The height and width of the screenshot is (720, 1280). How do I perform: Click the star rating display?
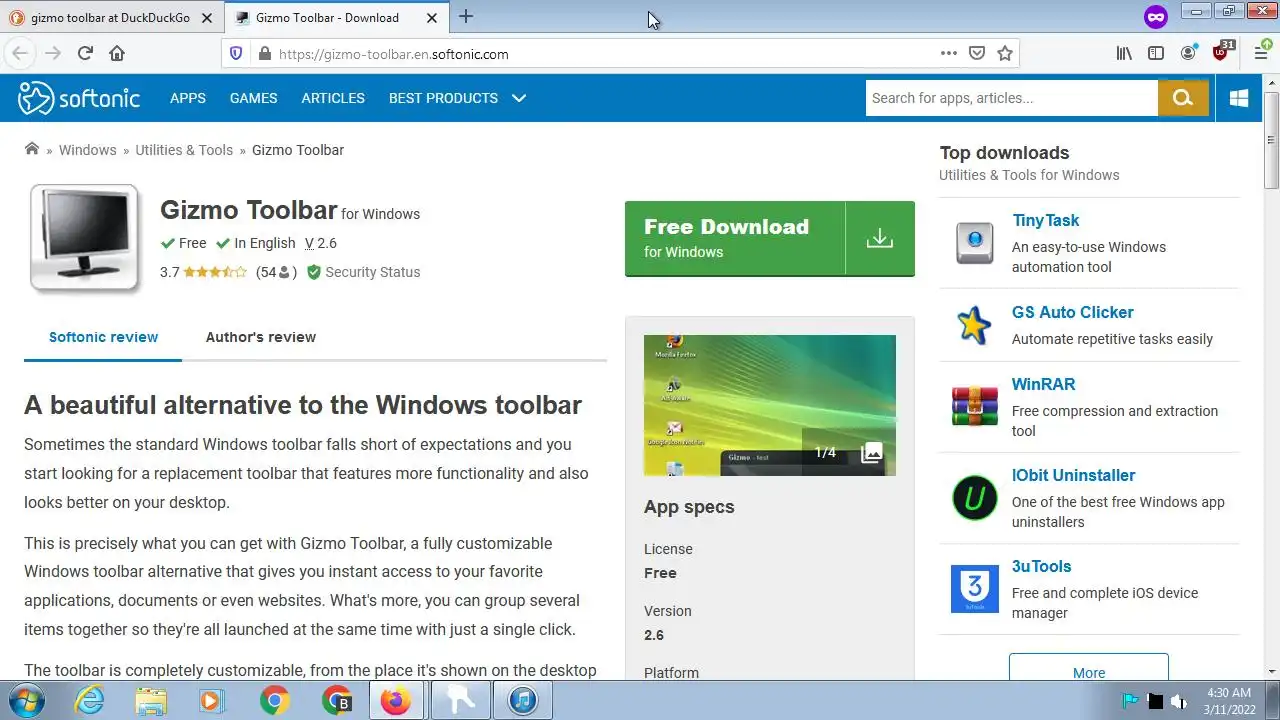215,272
